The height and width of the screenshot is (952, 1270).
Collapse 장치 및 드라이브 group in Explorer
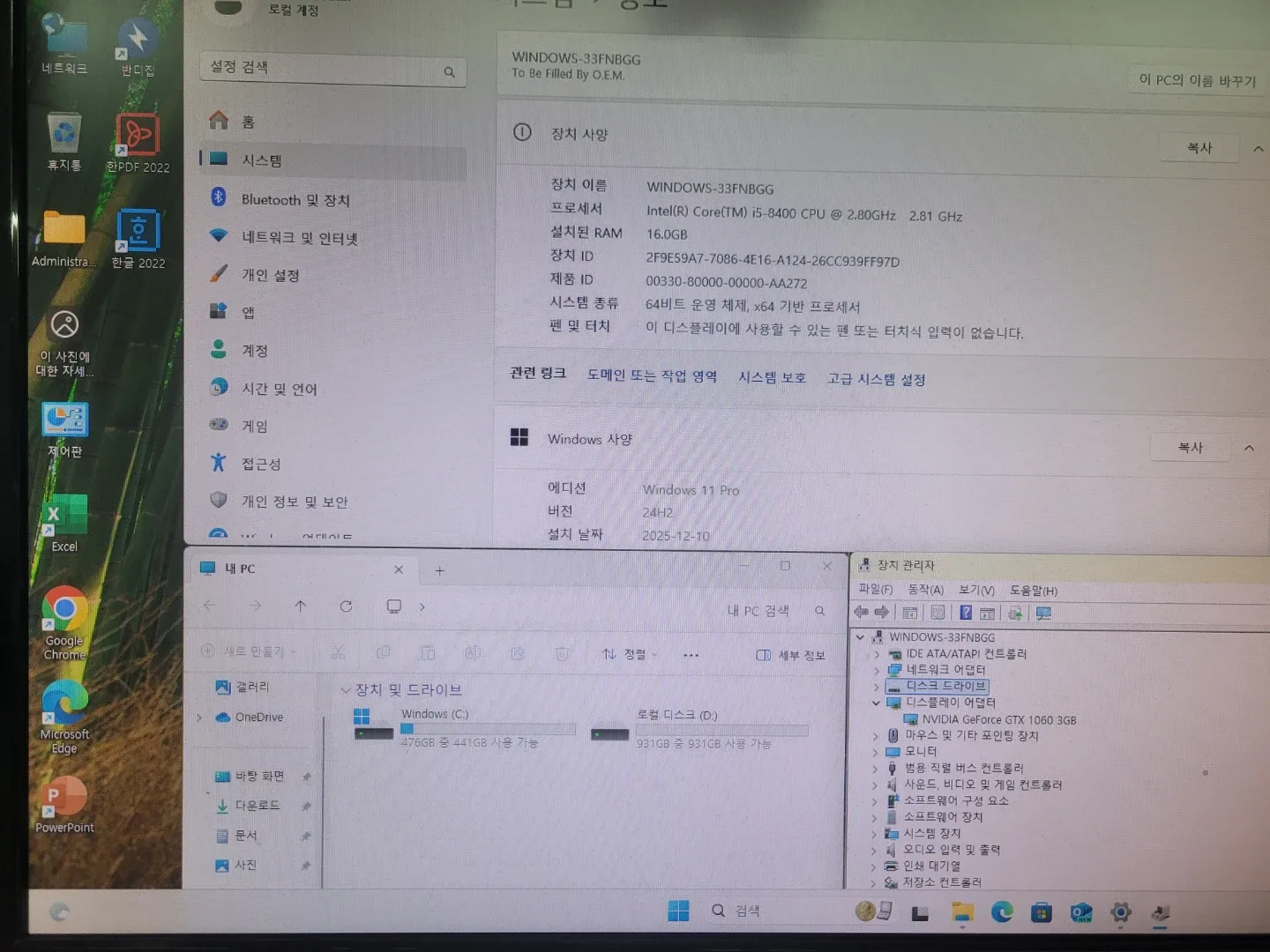(346, 690)
